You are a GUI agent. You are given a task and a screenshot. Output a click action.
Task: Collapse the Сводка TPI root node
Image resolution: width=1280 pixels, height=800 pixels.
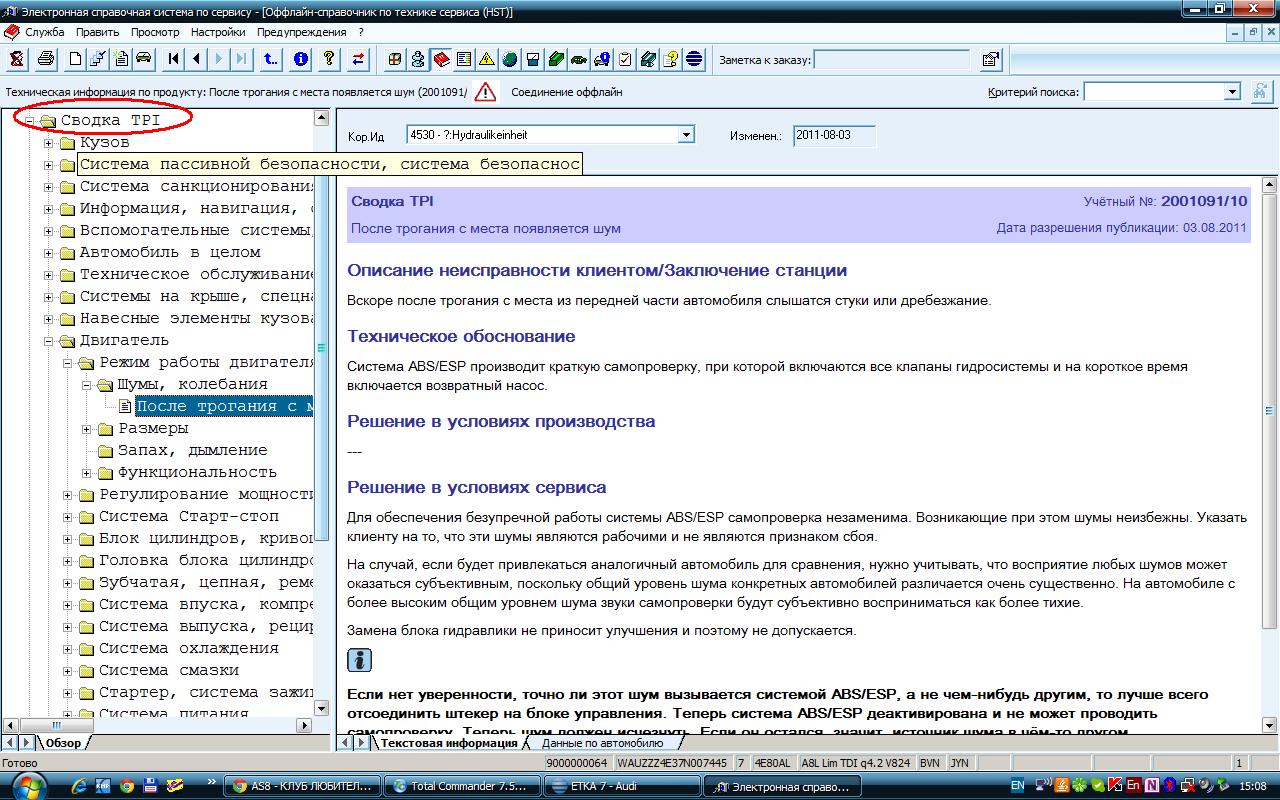click(x=30, y=121)
